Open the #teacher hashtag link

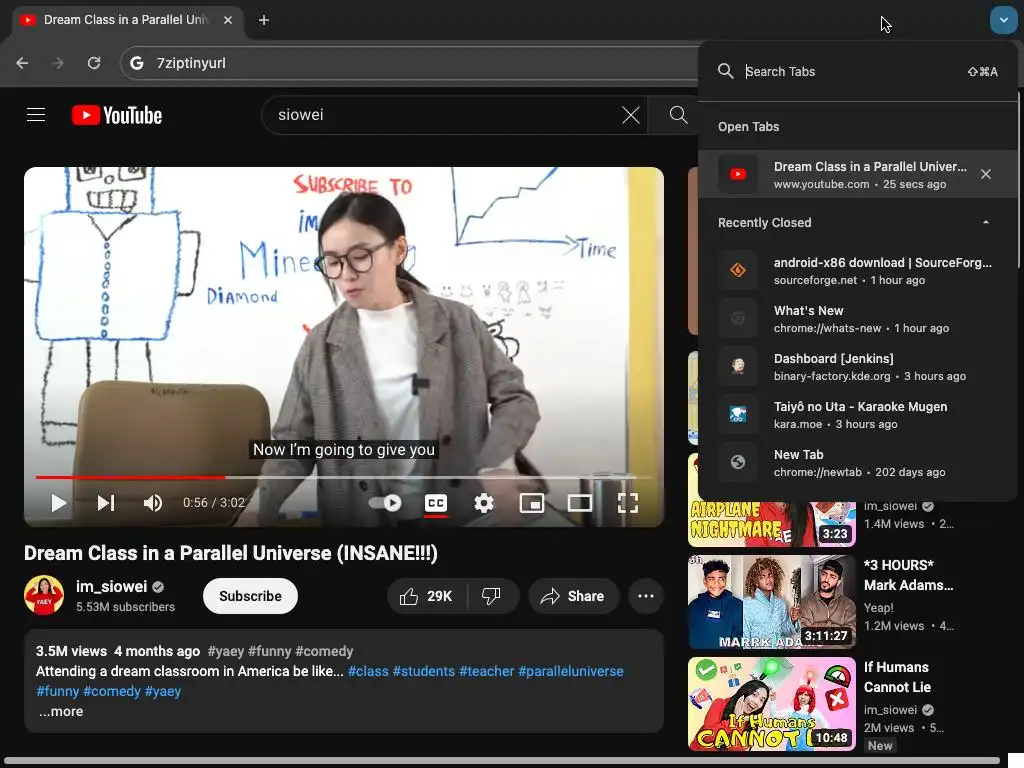[487, 671]
